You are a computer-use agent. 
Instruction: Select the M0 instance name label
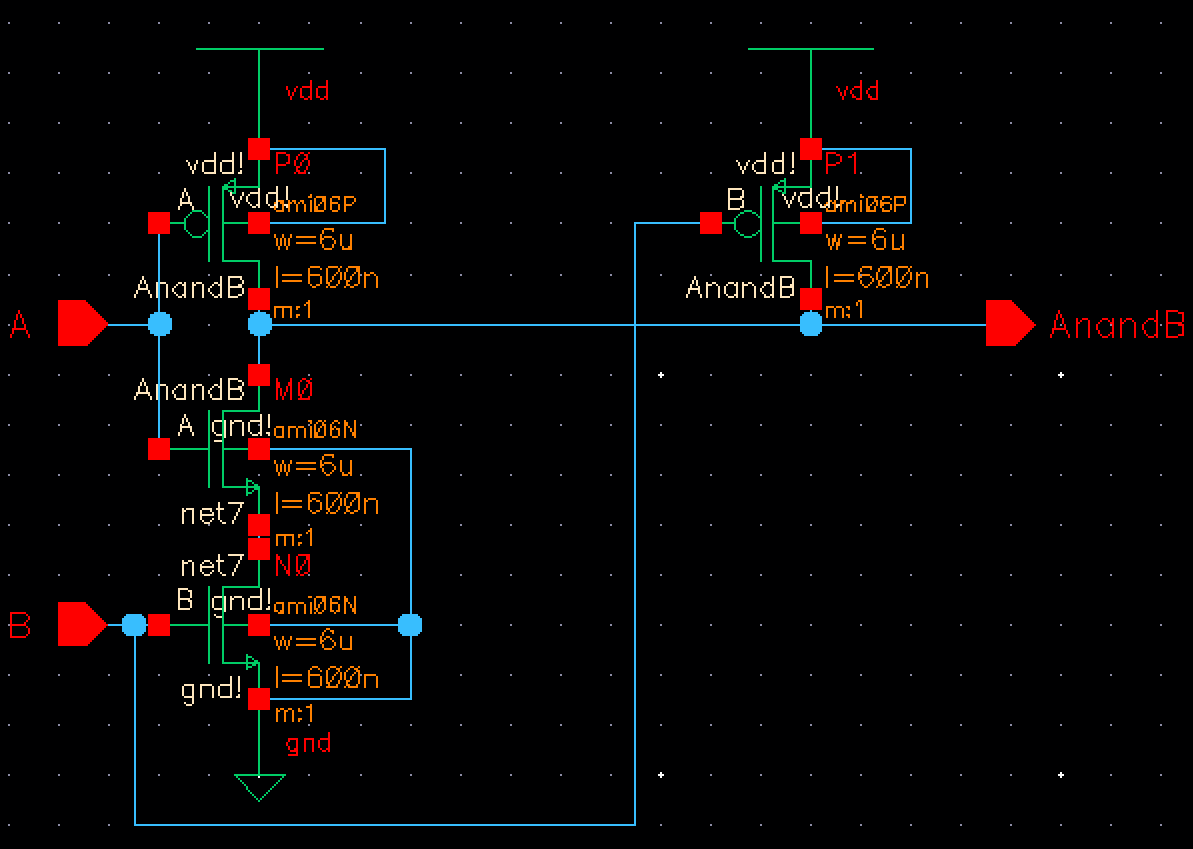click(x=294, y=391)
